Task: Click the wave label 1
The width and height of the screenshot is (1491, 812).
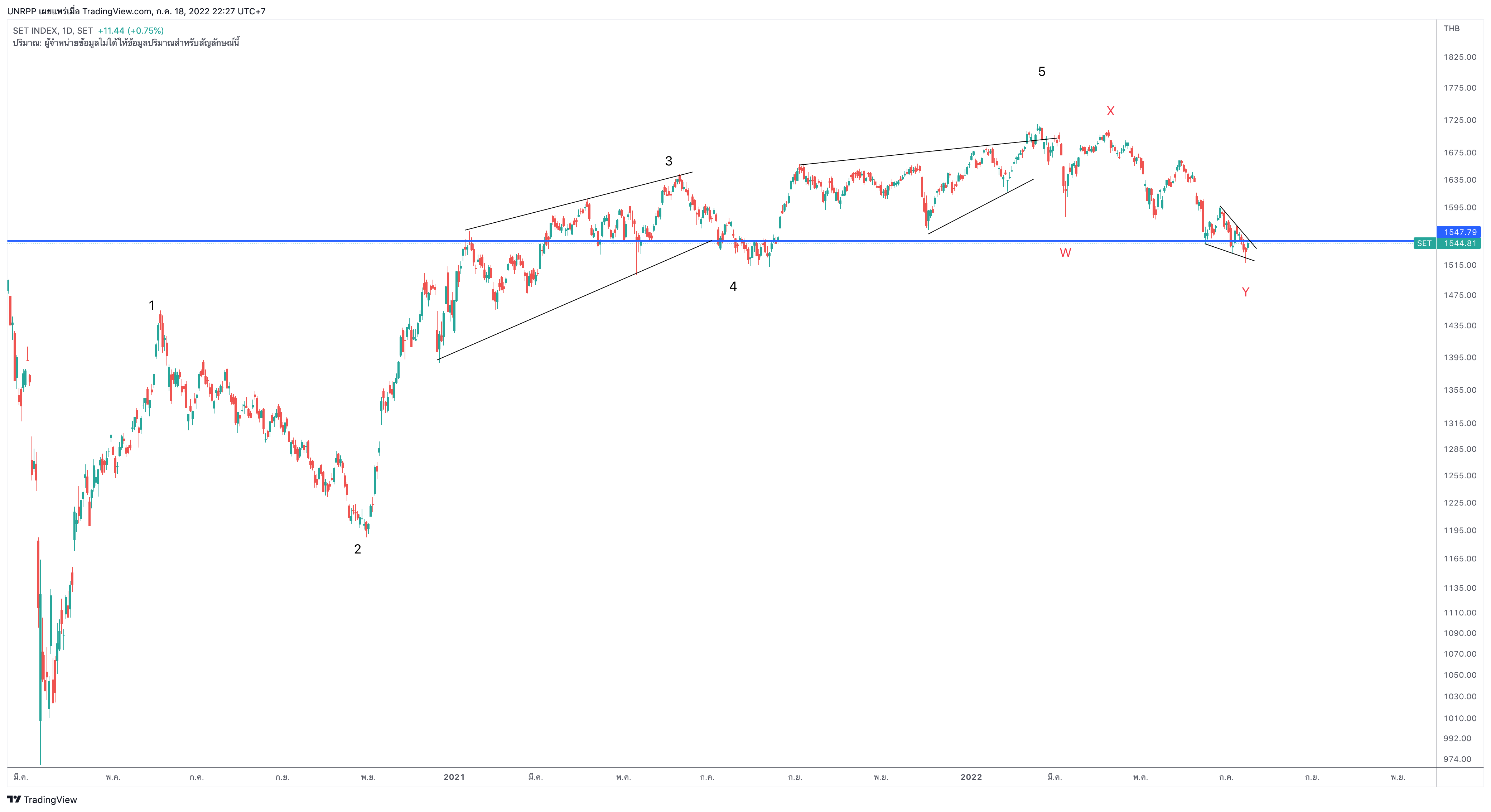Action: click(152, 305)
